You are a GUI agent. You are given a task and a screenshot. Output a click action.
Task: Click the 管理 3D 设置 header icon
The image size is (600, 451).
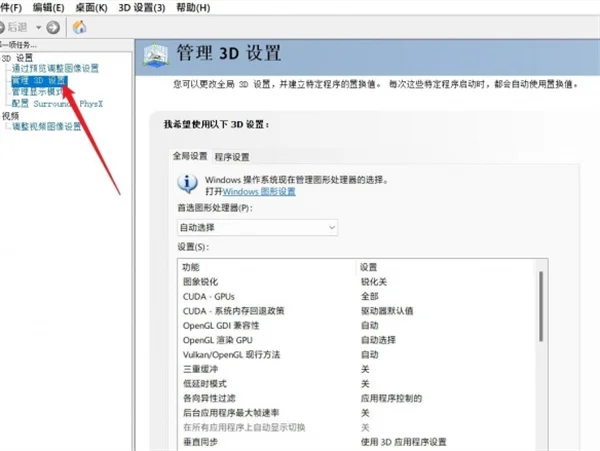point(155,55)
